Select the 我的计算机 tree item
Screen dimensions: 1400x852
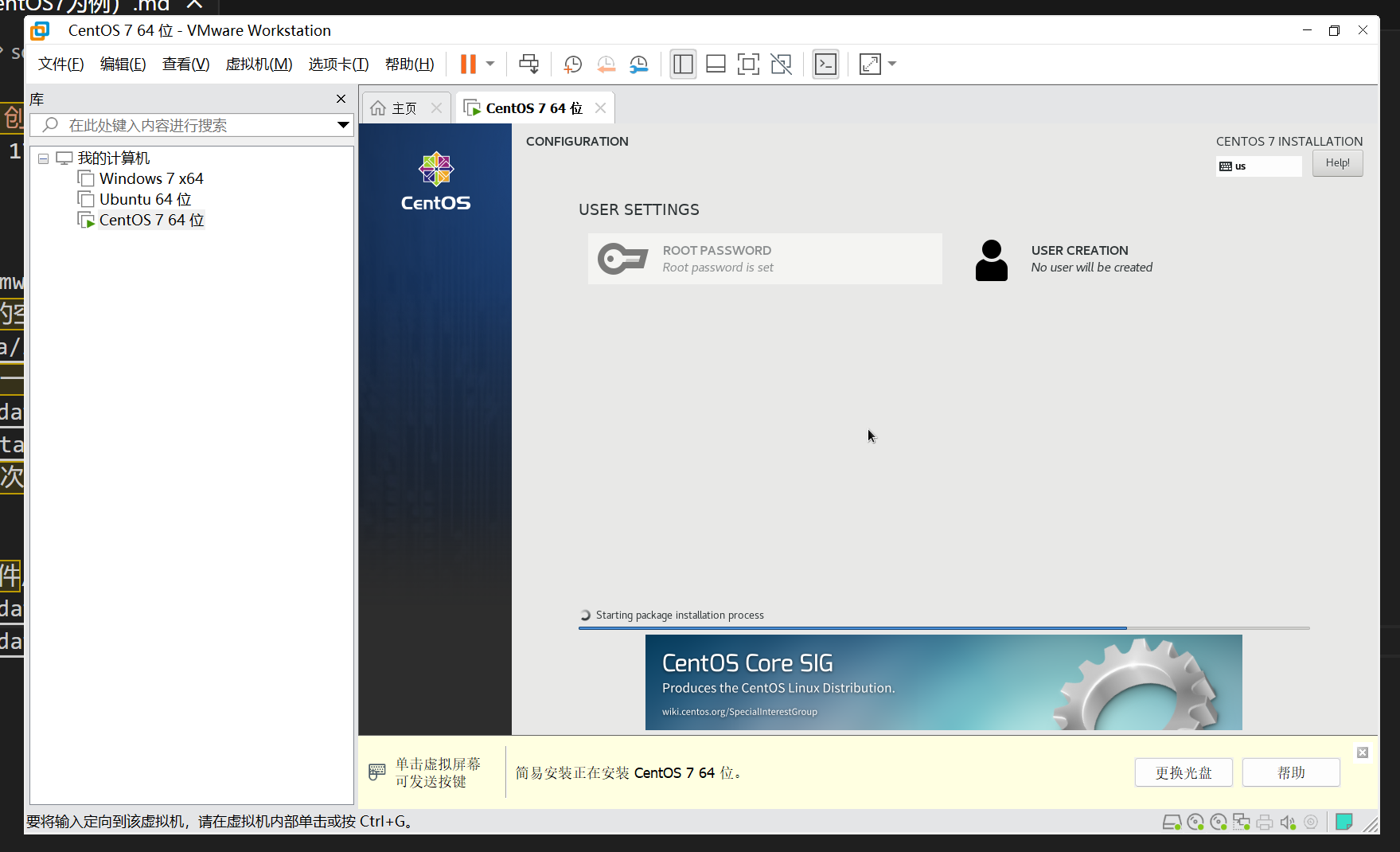pos(113,158)
